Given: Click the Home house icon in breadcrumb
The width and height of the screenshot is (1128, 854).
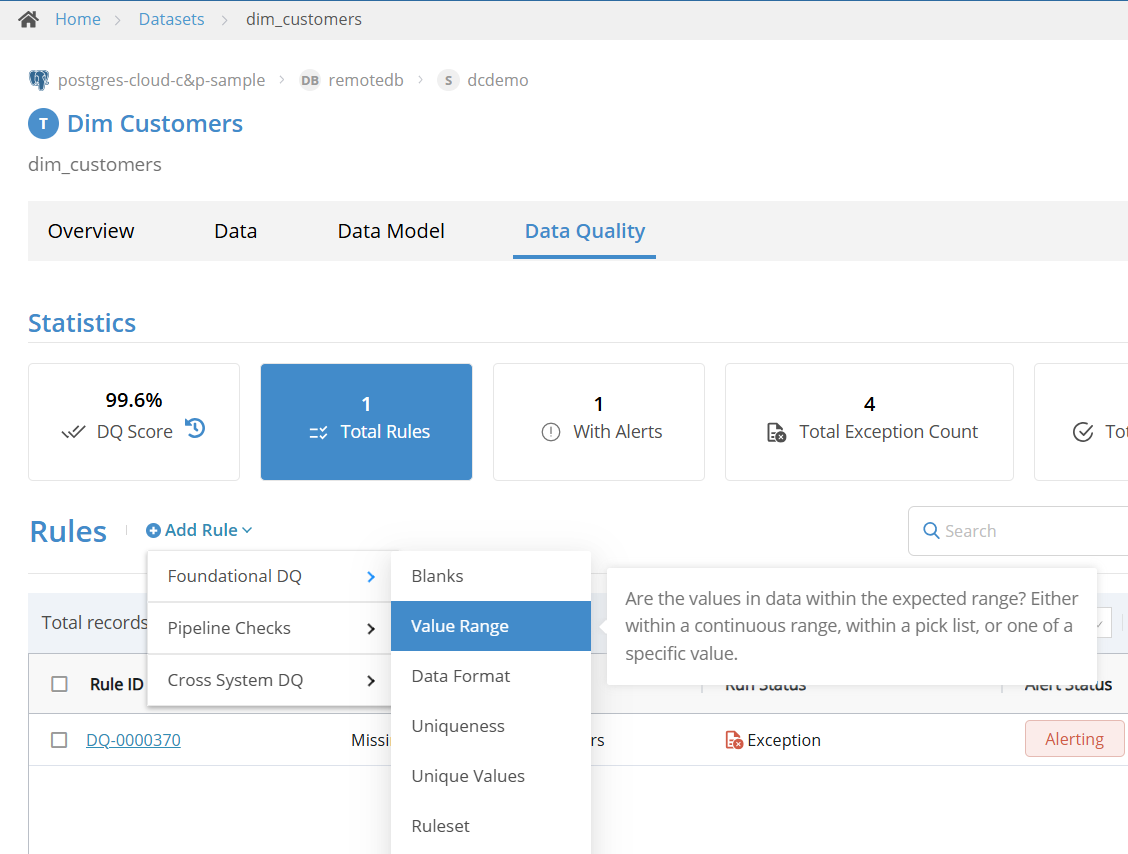Looking at the screenshot, I should (28, 19).
